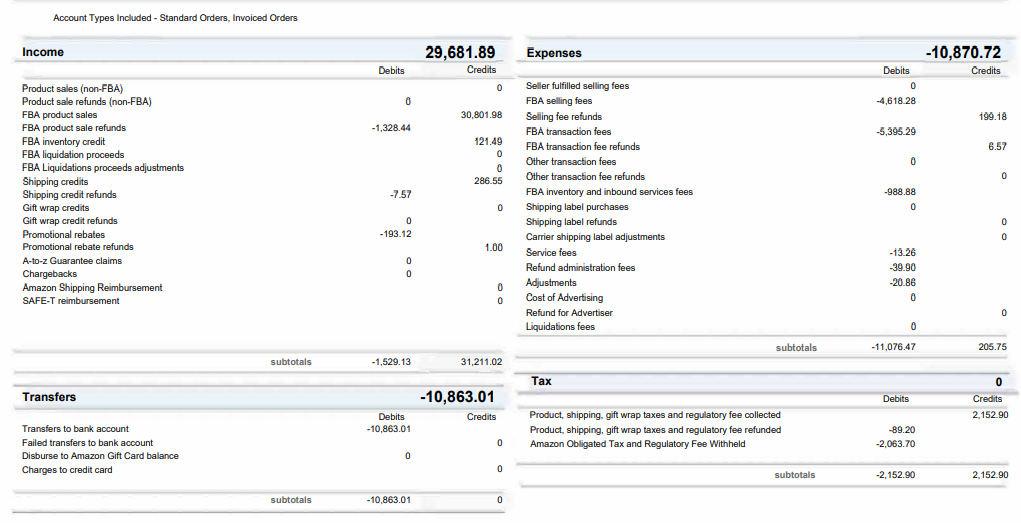The height and width of the screenshot is (523, 1021).
Task: Click 'Account Types Included' header line
Action: [x=175, y=18]
